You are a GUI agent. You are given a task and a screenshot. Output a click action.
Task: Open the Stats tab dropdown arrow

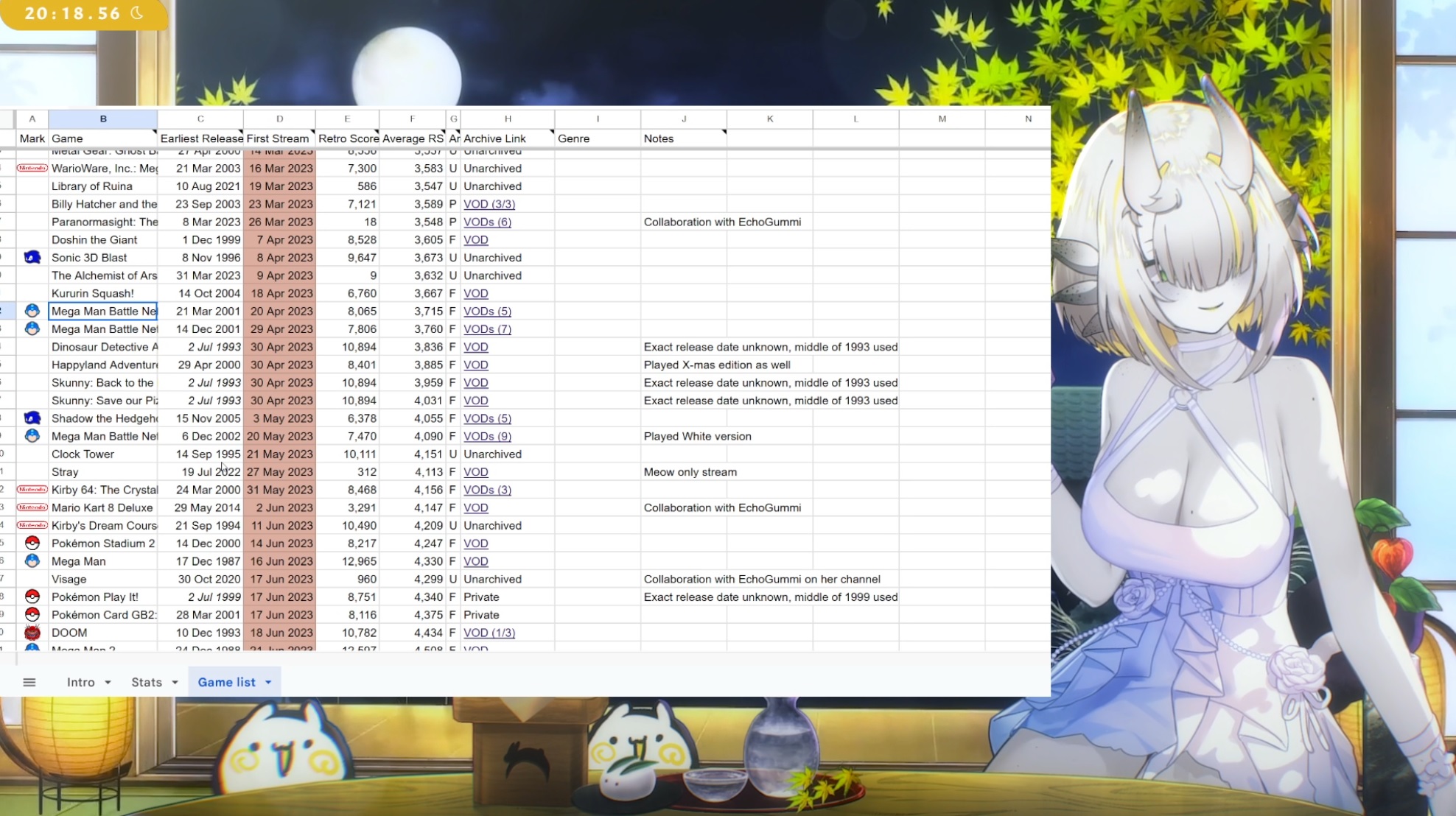[175, 683]
